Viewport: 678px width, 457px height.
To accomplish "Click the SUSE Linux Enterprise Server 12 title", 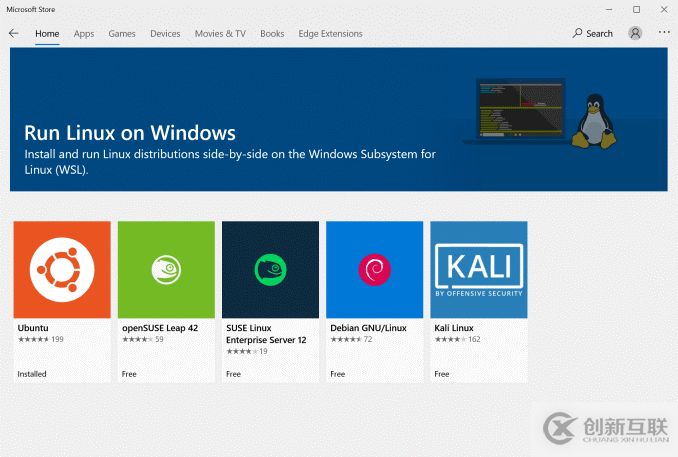I will pyautogui.click(x=266, y=334).
